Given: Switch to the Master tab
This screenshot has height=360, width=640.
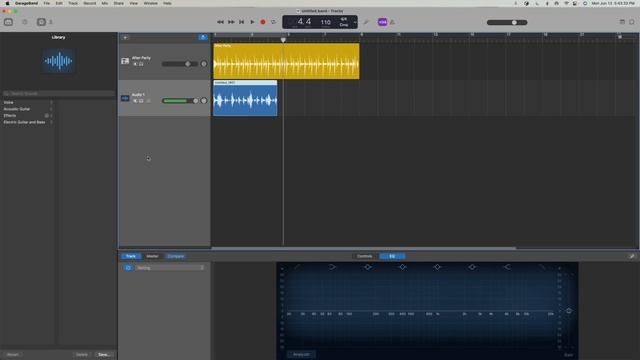Looking at the screenshot, I should click(152, 256).
